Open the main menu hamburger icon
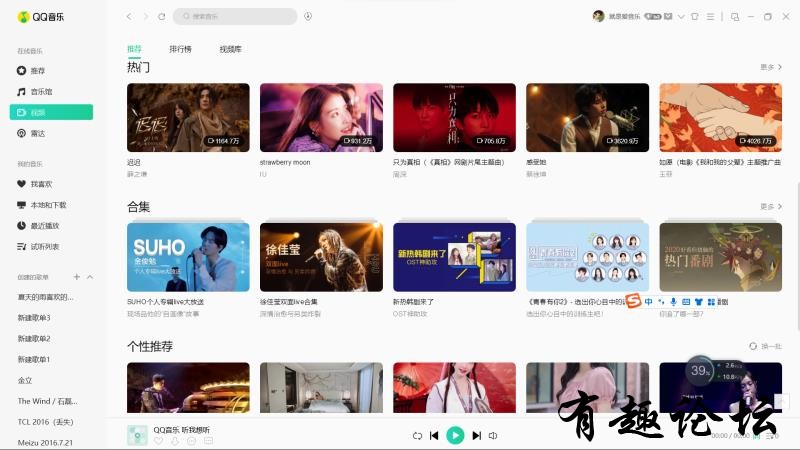 point(710,16)
